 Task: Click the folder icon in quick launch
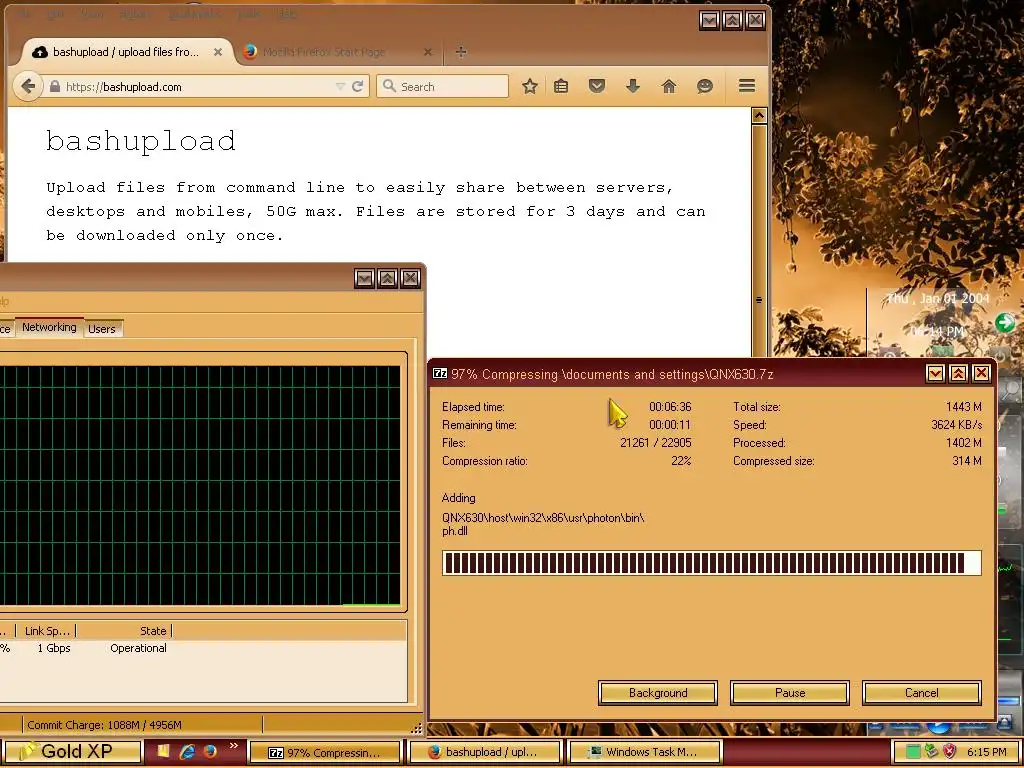(x=164, y=752)
